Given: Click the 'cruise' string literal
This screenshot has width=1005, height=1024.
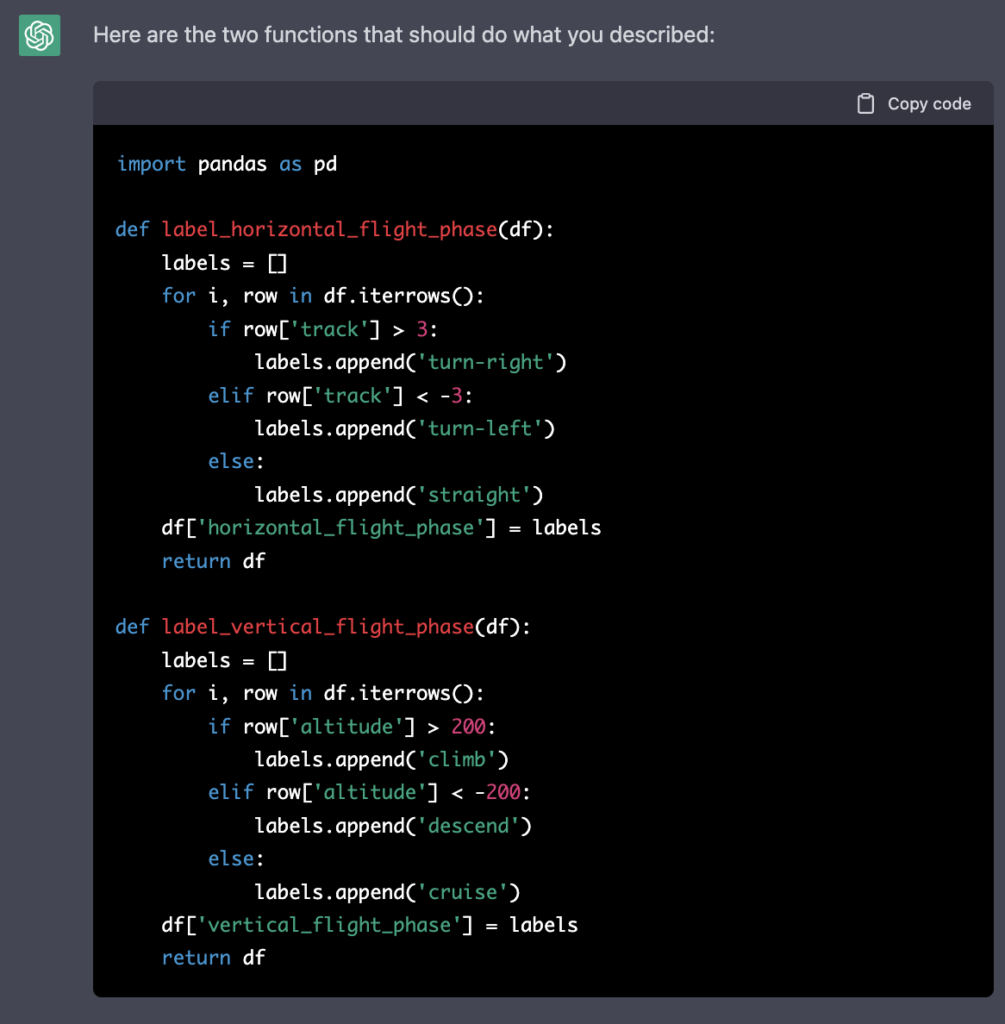Looking at the screenshot, I should [x=463, y=891].
